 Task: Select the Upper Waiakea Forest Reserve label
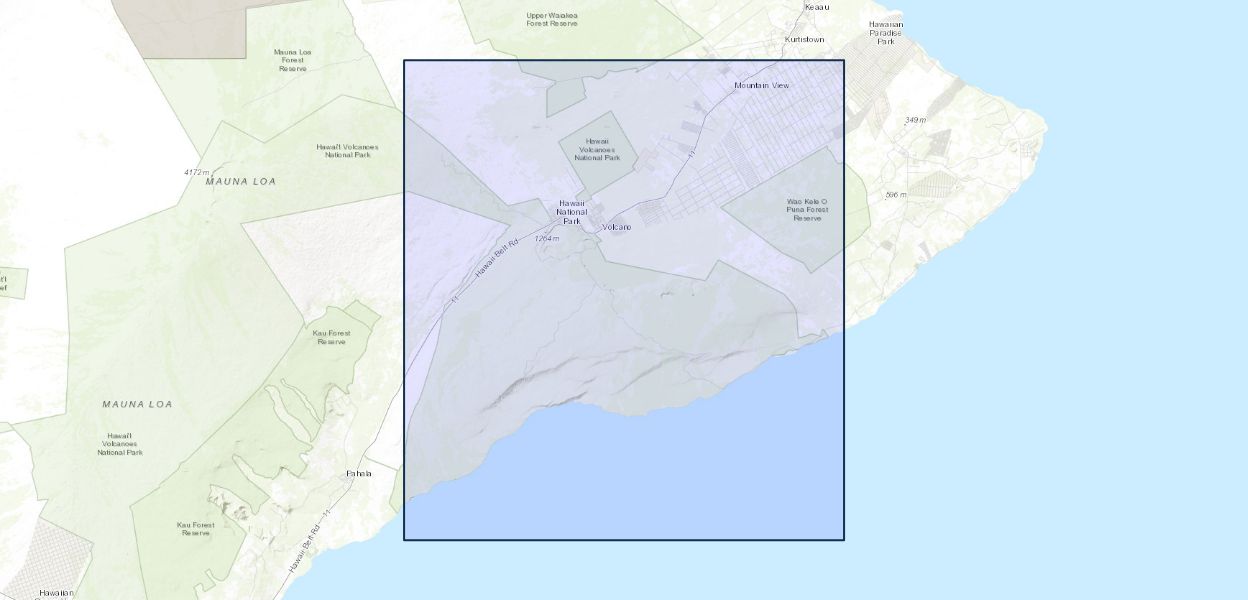[x=552, y=19]
